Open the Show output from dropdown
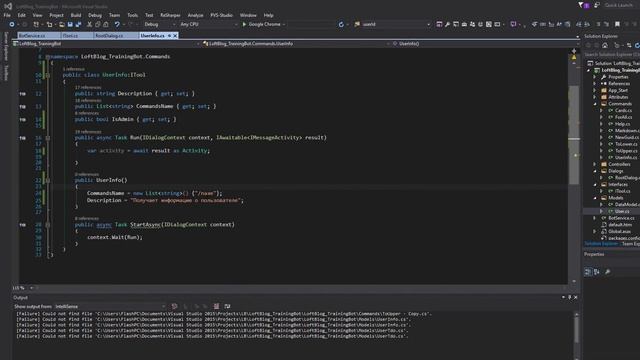This screenshot has height=360, width=640. point(110,306)
